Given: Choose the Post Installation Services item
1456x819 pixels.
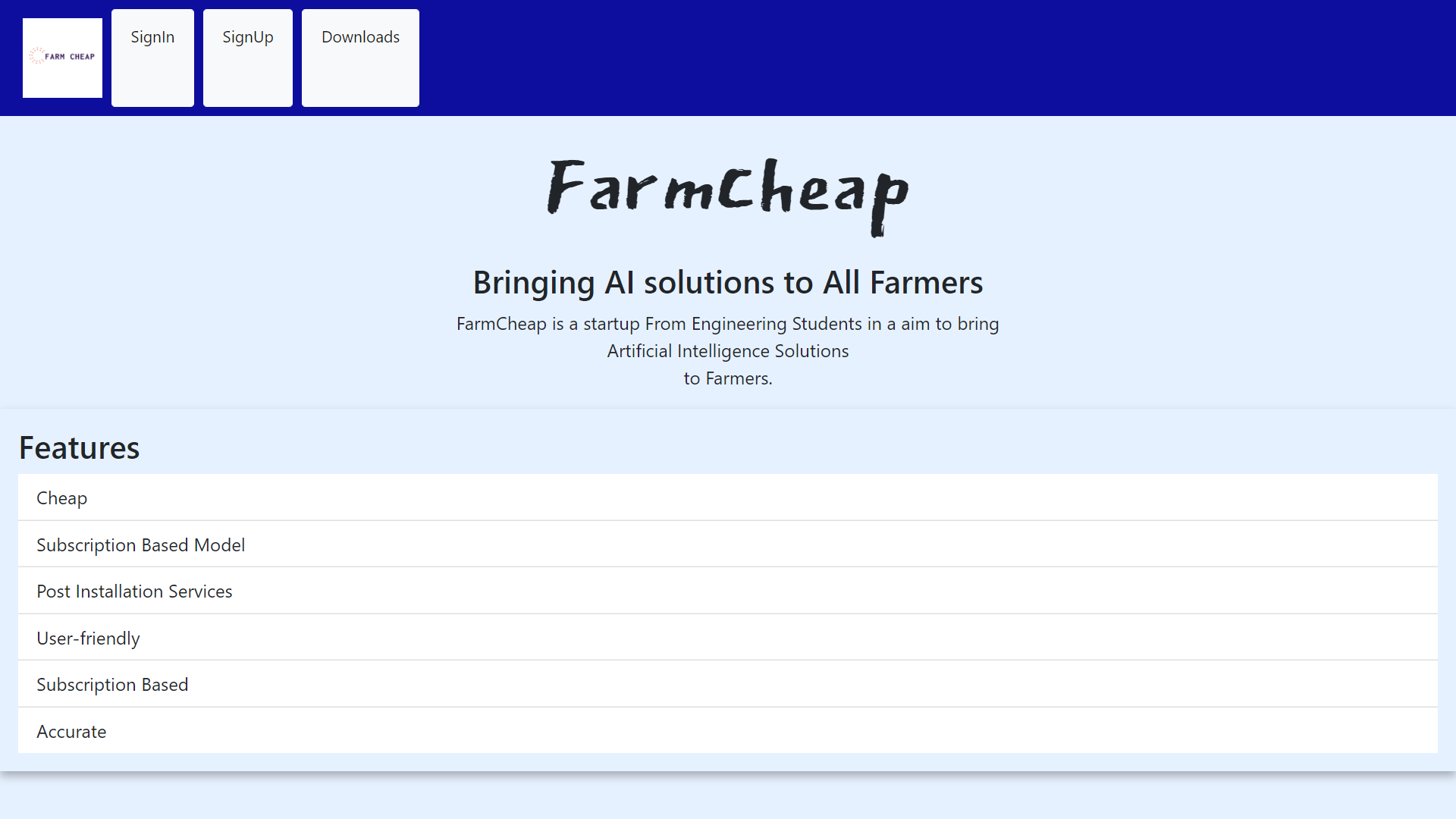Looking at the screenshot, I should coord(134,591).
